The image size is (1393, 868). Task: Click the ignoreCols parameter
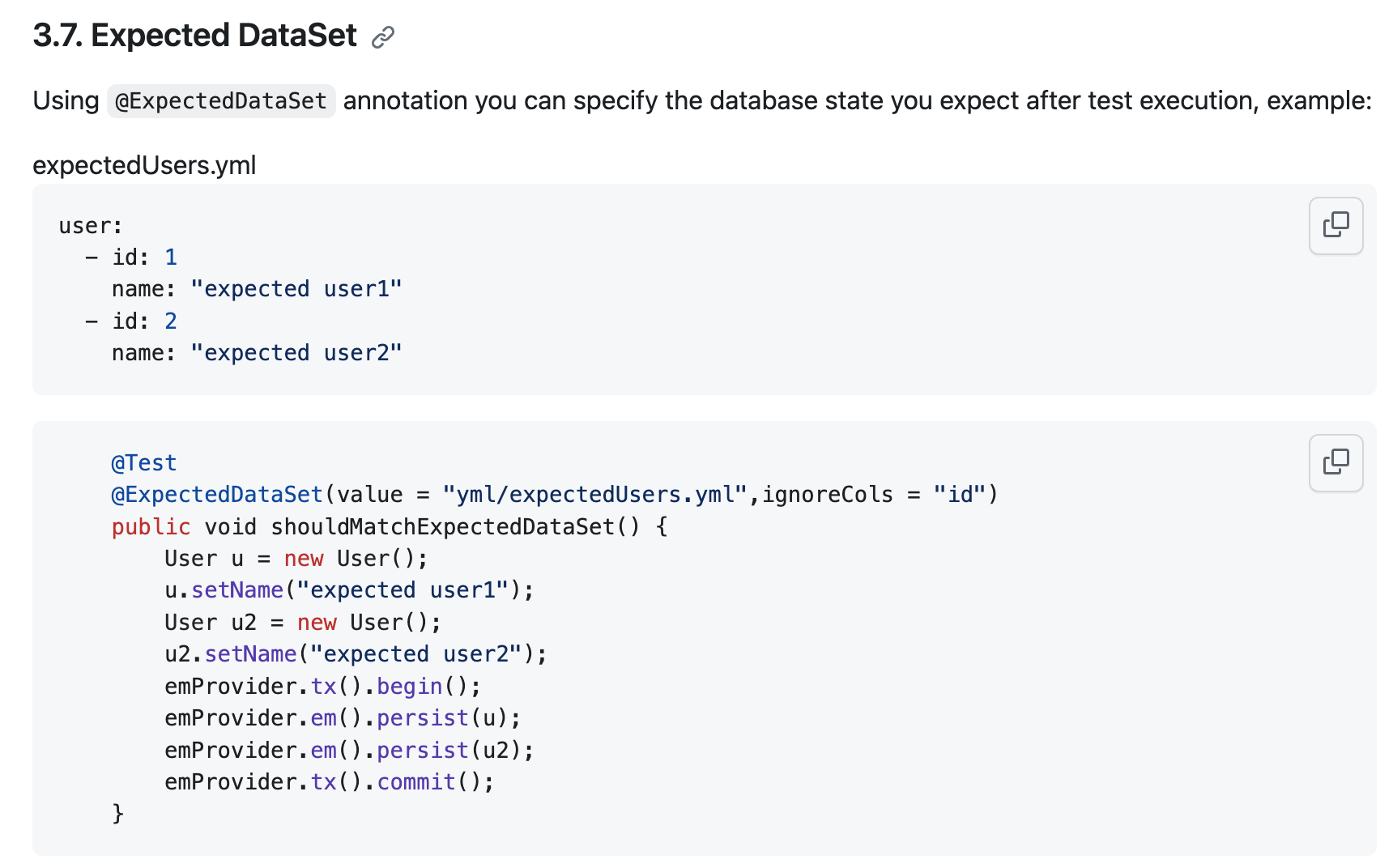pos(827,495)
